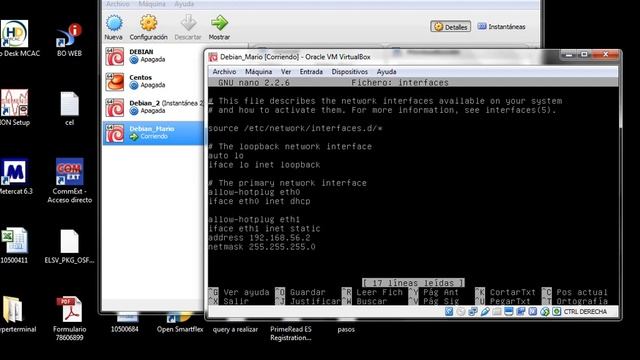Click the optical disk status icon
Screen dimensions: 640x360
coord(461,312)
